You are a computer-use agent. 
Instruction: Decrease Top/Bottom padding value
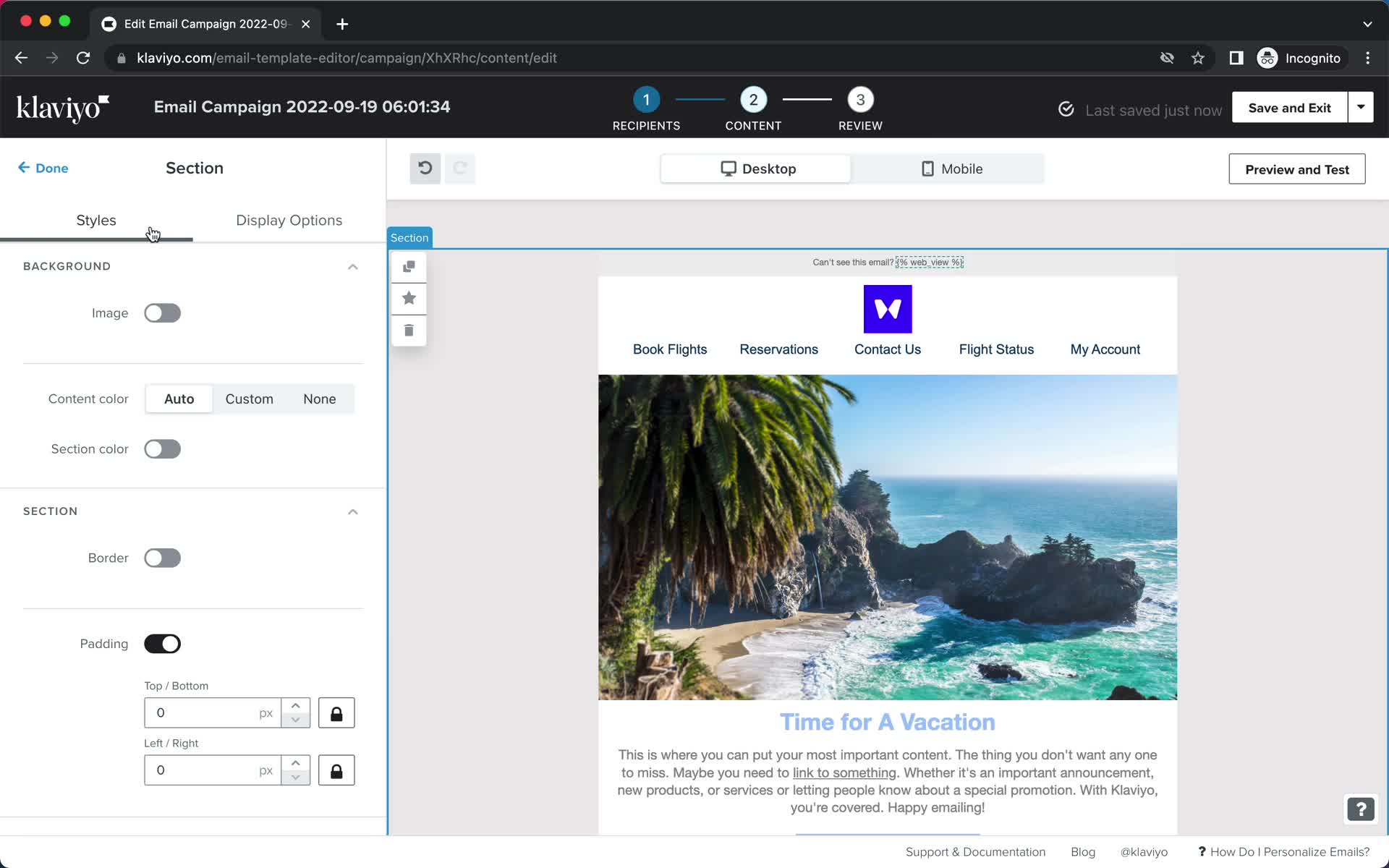click(x=295, y=720)
